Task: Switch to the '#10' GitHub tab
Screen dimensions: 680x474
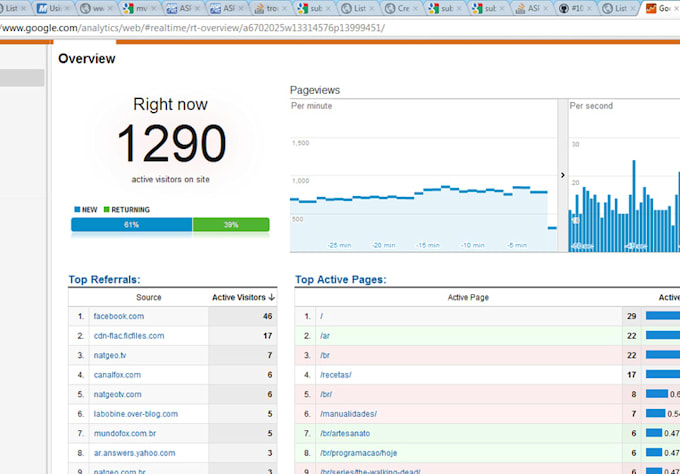Action: pyautogui.click(x=576, y=8)
